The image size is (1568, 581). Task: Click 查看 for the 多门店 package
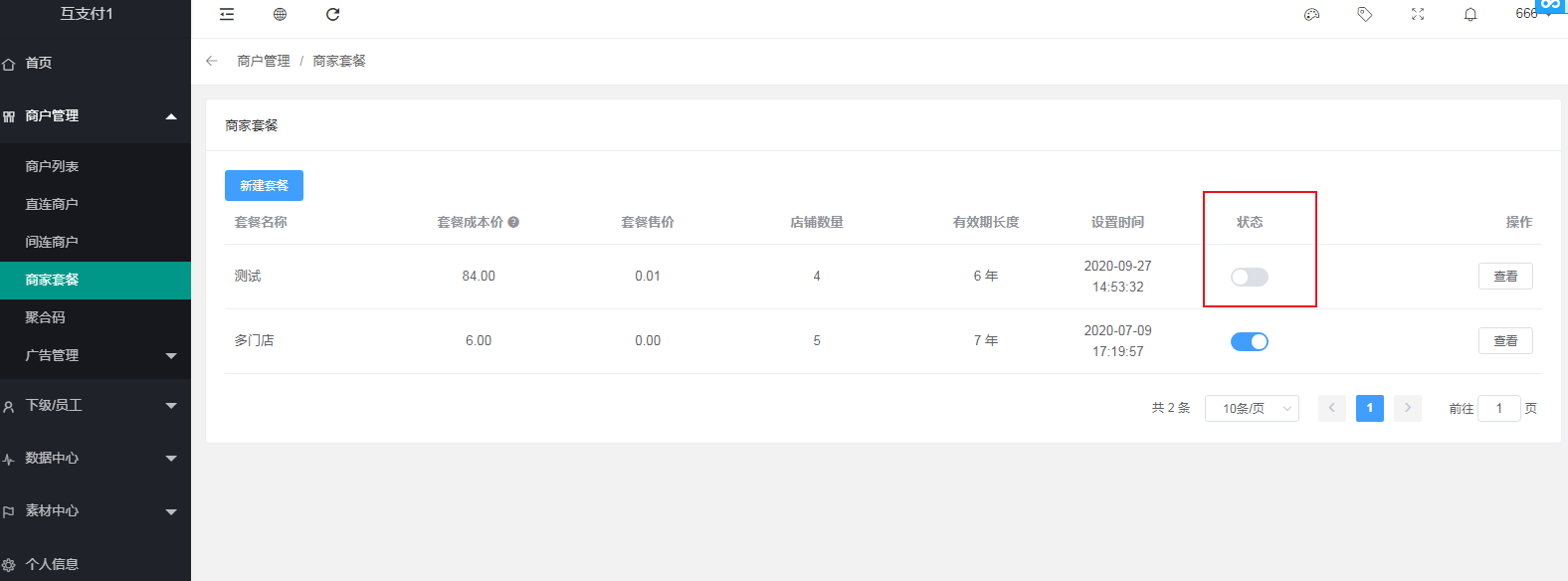click(x=1505, y=340)
